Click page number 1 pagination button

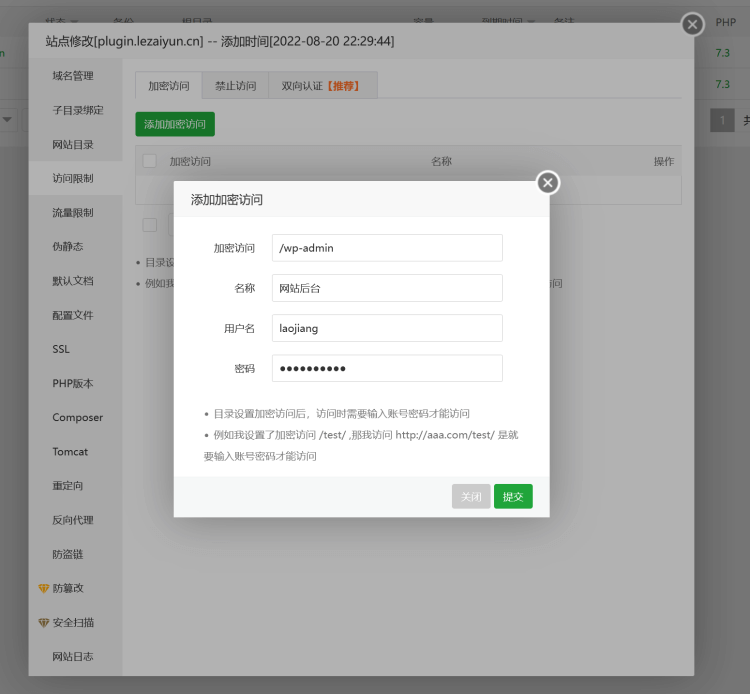pos(722,120)
